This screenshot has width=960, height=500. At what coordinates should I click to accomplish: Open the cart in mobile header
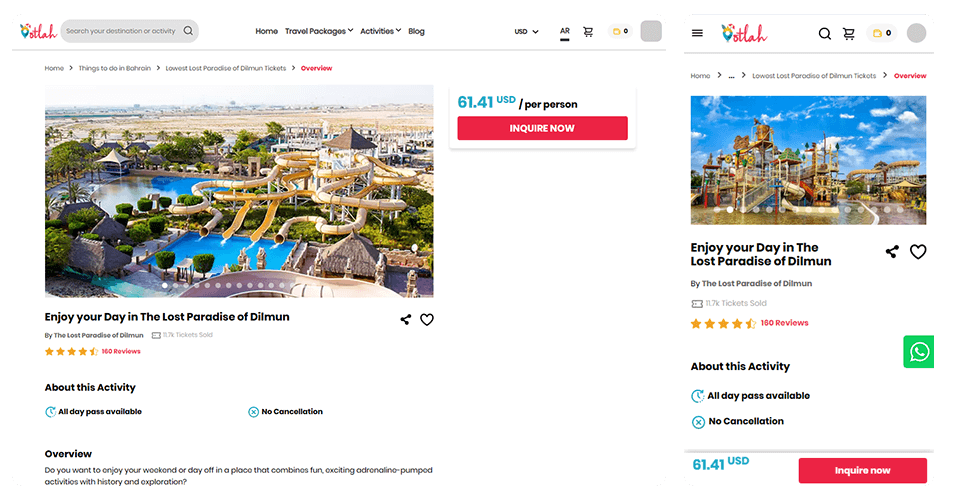tap(849, 34)
